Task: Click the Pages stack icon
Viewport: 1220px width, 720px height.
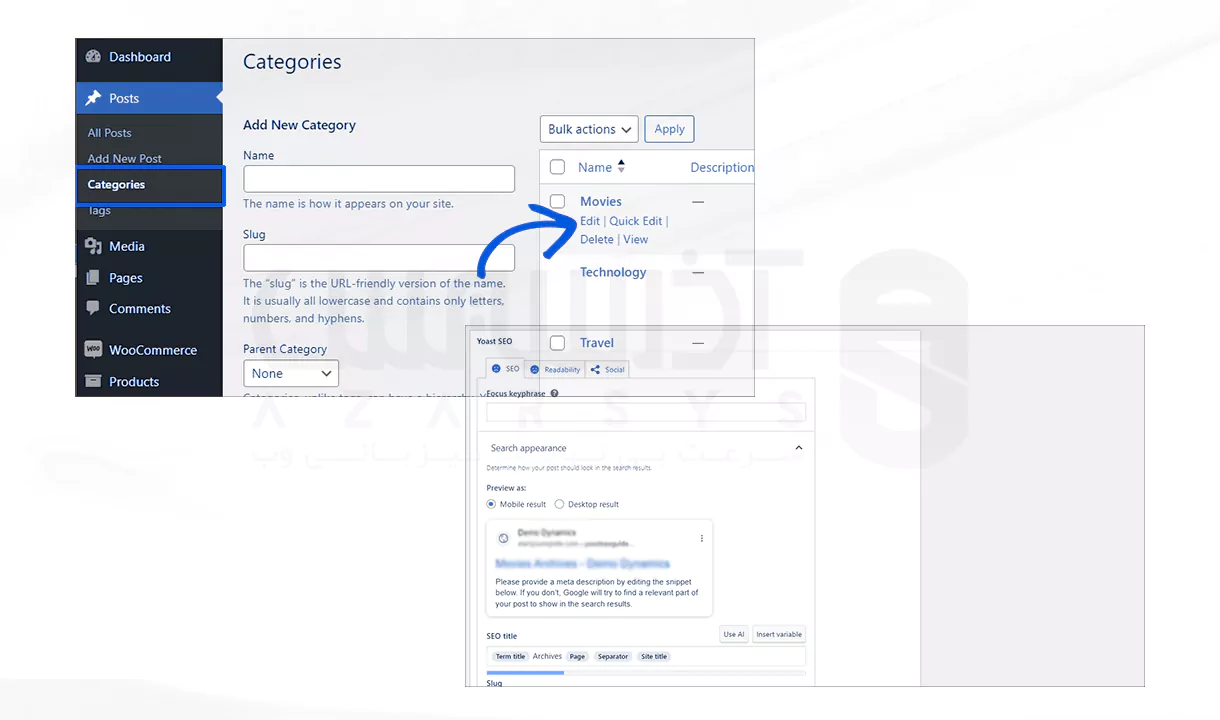Action: 93,278
